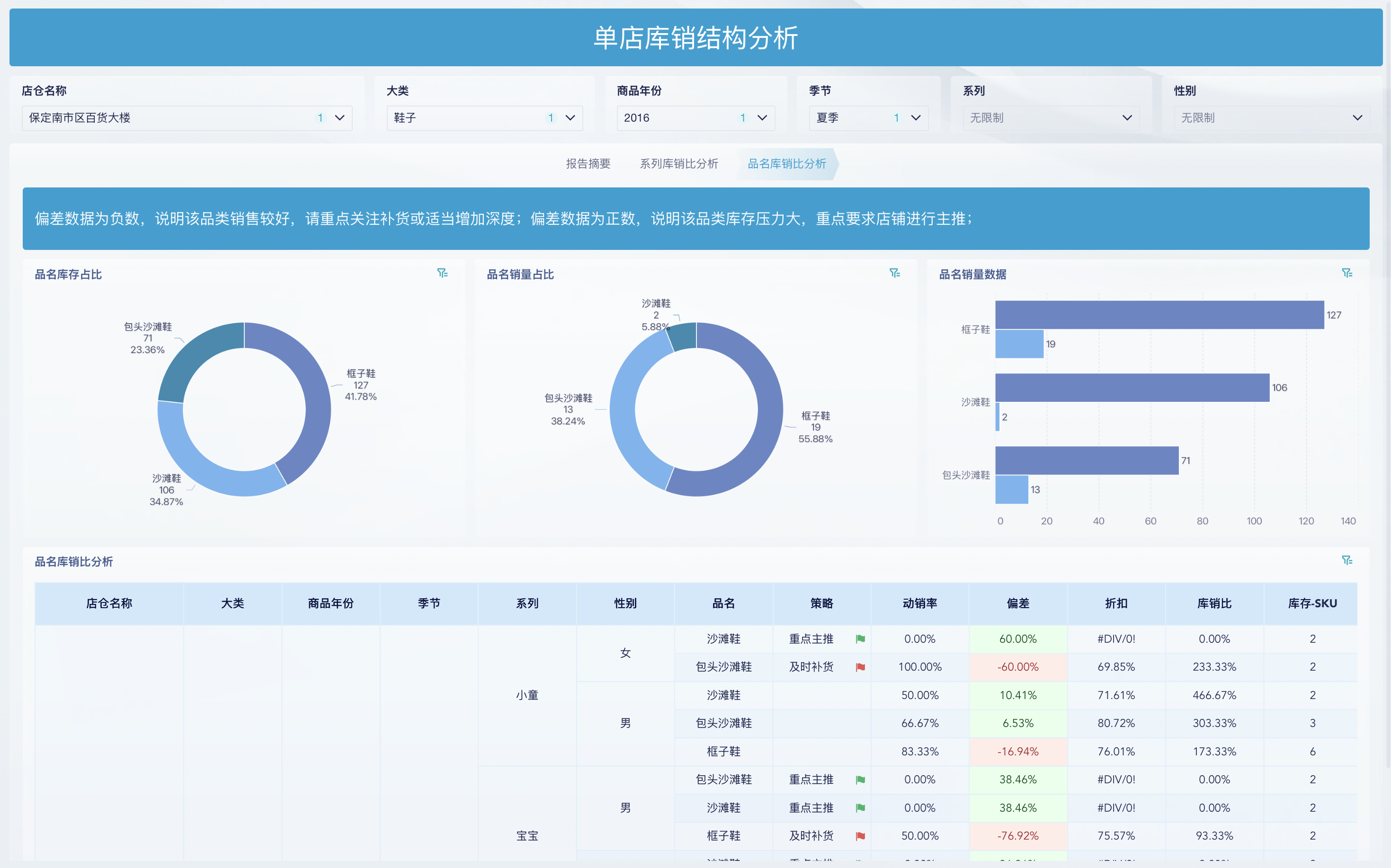This screenshot has height=868, width=1391.
Task: Click the 偏差 column header
Action: [x=1018, y=603]
